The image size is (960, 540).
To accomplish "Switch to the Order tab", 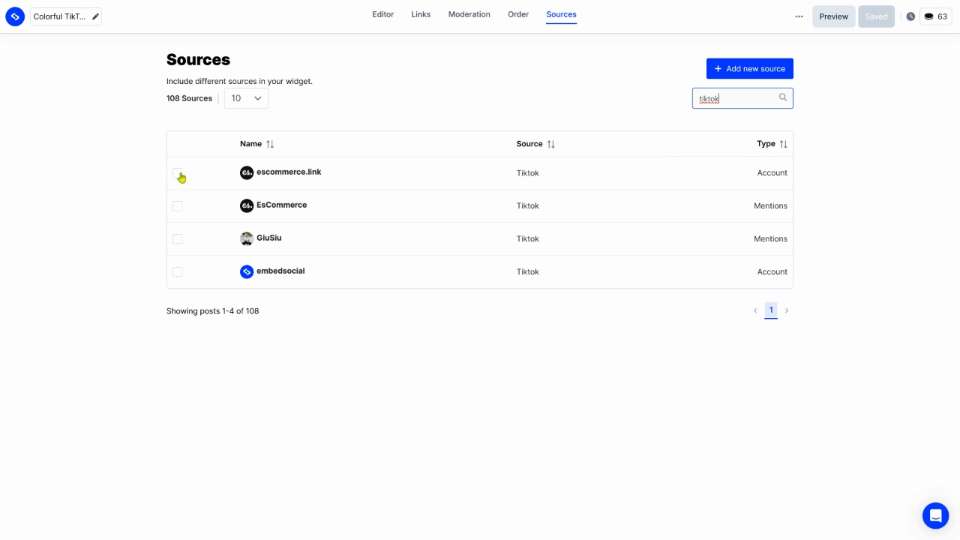I will click(x=518, y=14).
